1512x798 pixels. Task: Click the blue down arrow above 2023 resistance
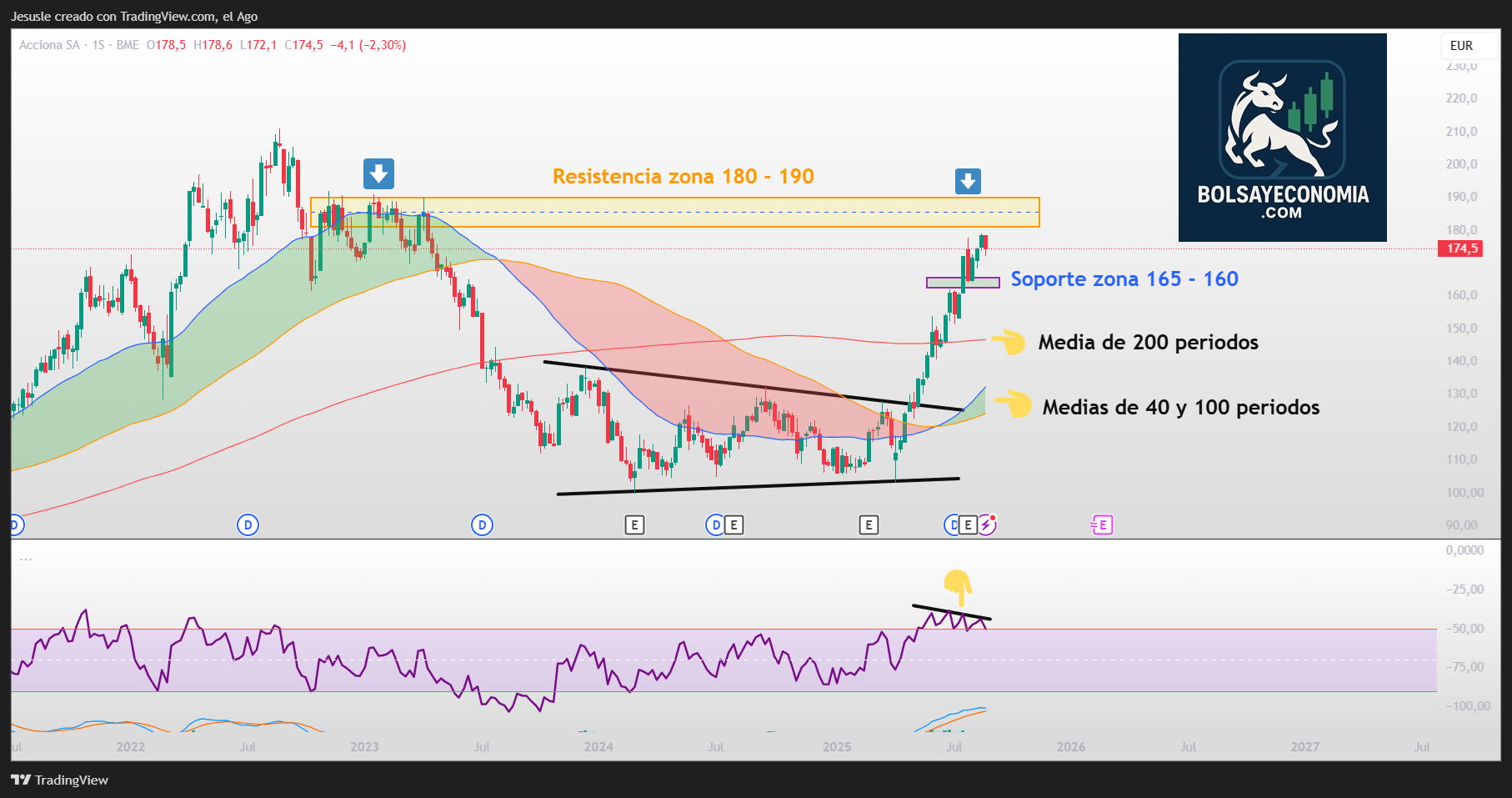378,174
